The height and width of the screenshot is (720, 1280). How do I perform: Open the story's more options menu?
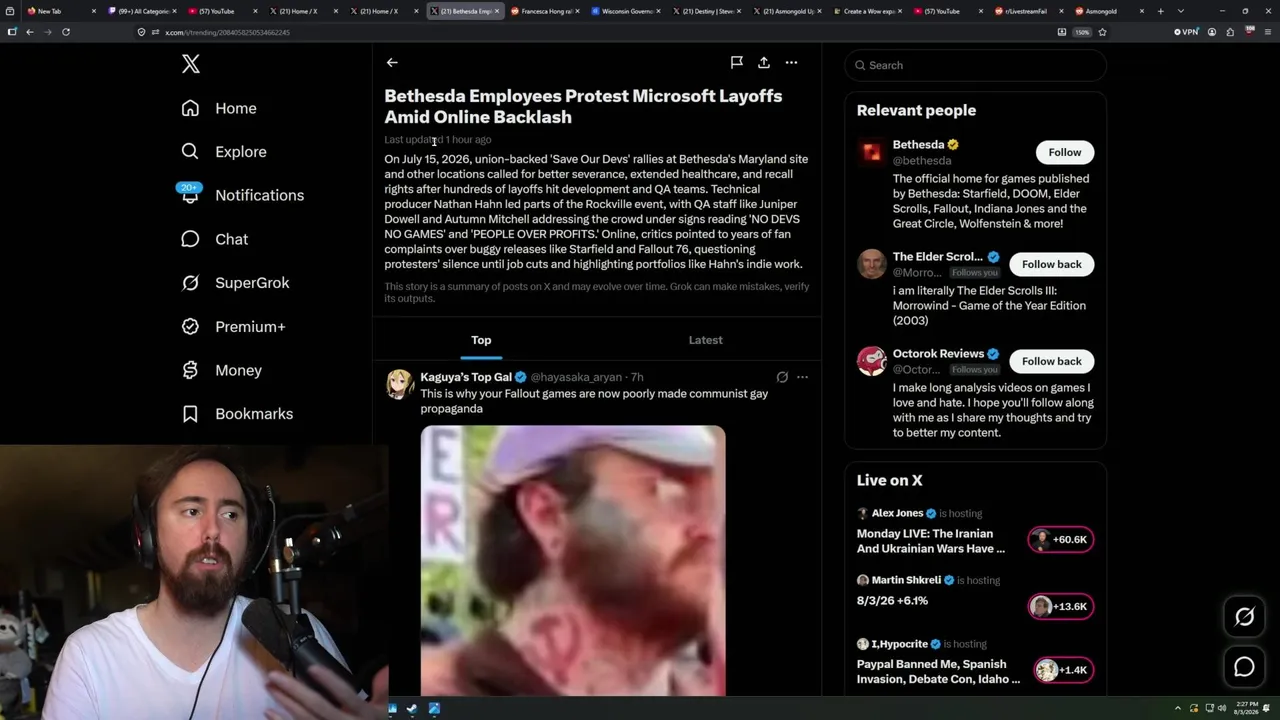click(x=791, y=62)
